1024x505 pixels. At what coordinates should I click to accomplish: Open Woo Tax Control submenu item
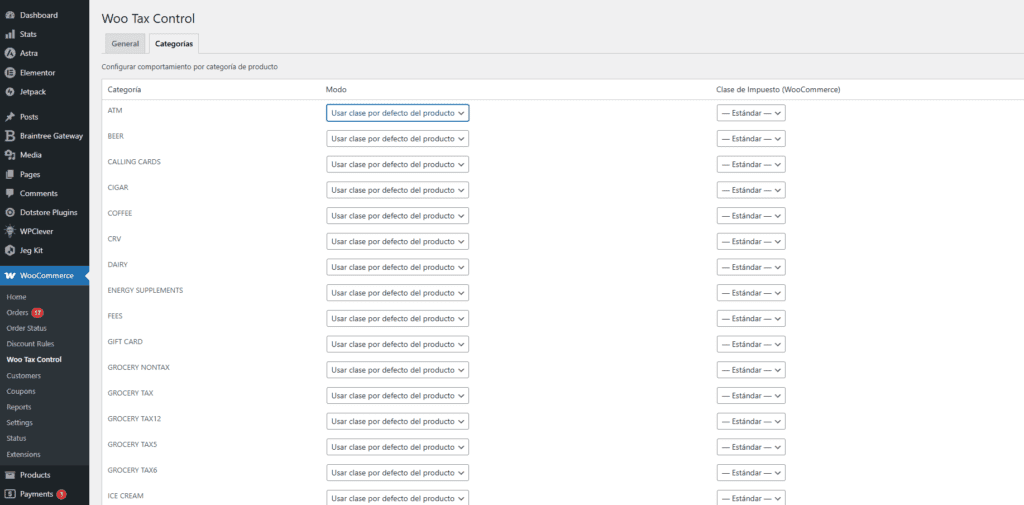[x=34, y=359]
